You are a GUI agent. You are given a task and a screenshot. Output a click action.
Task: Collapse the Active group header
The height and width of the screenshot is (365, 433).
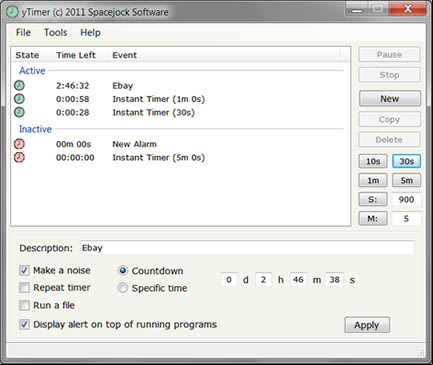(x=32, y=71)
